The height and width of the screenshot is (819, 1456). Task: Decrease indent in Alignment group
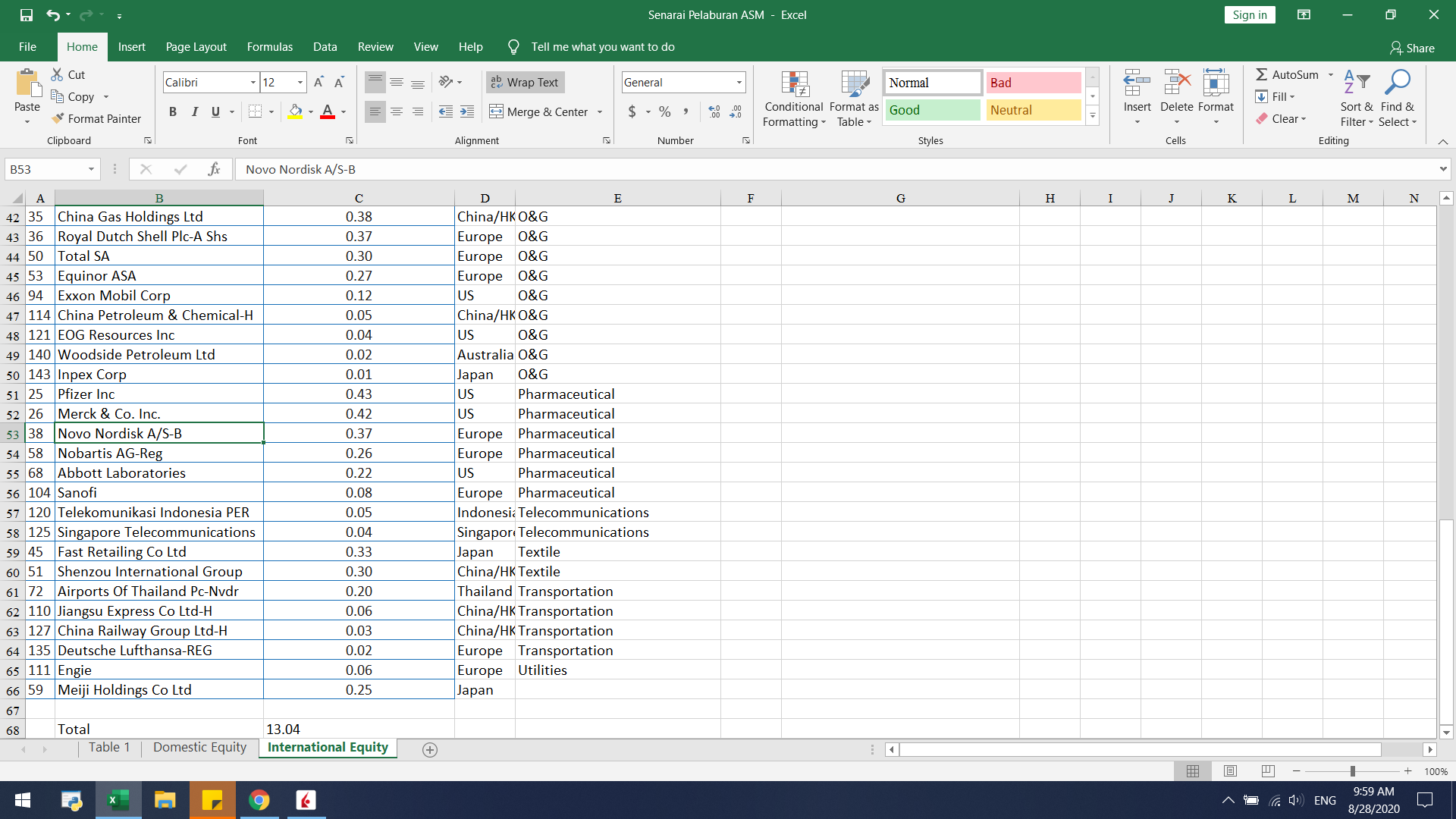tap(446, 111)
